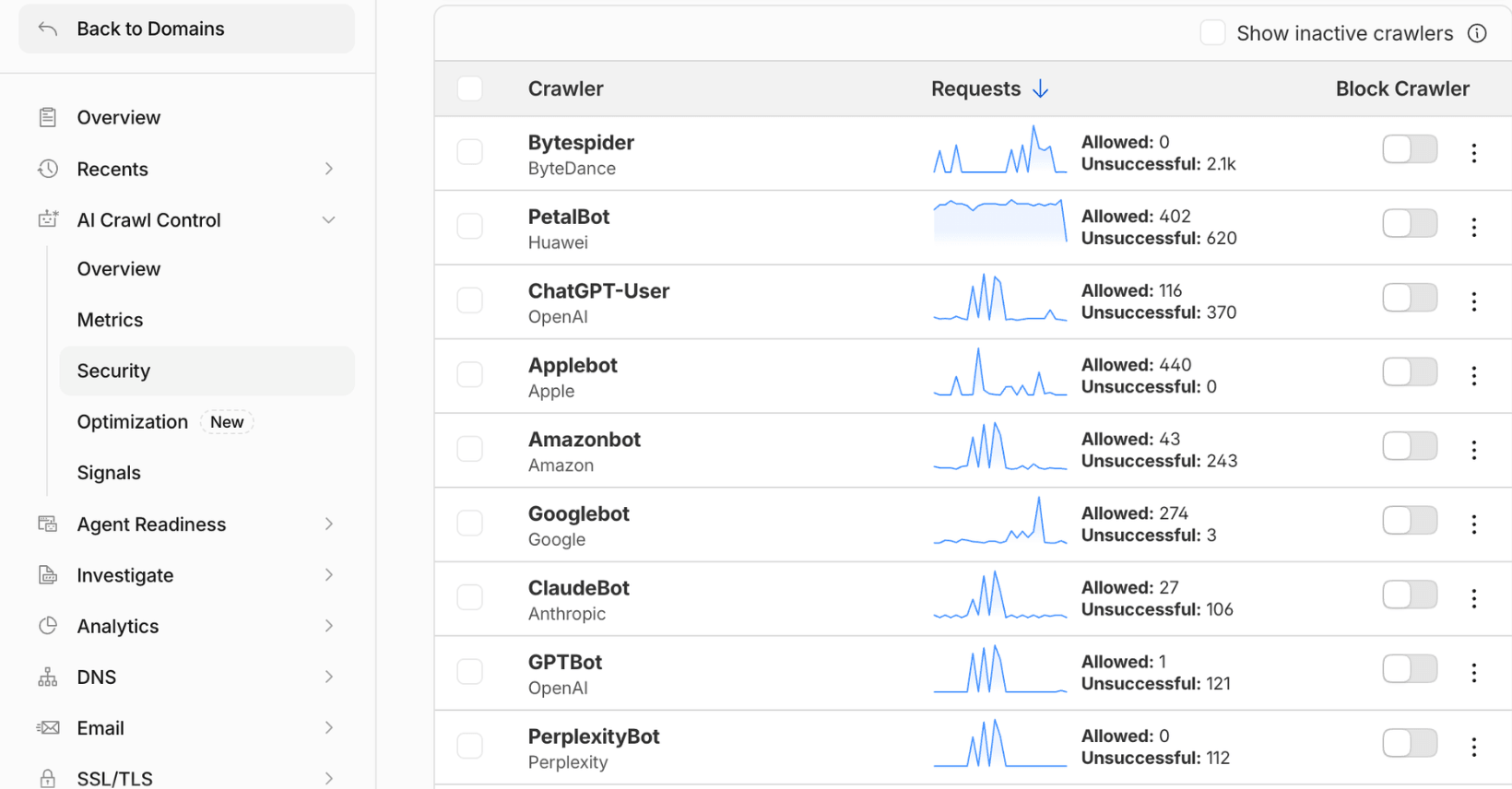This screenshot has width=1512, height=789.
Task: Expand the DNS chevron
Action: click(x=329, y=677)
